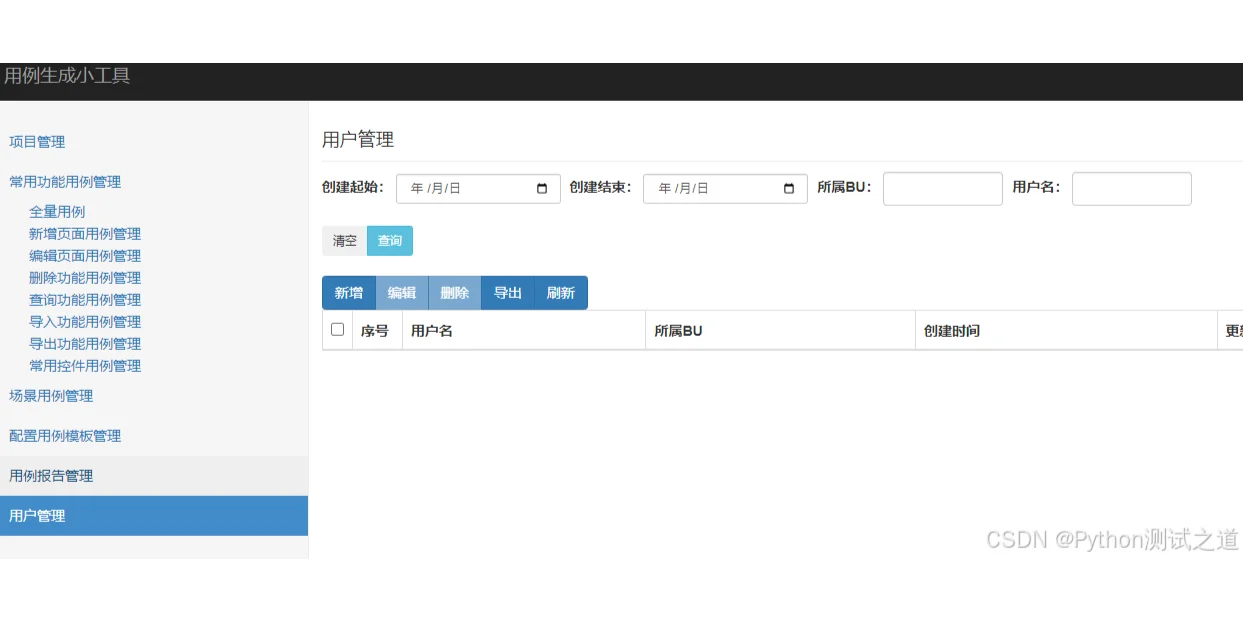Screen dimensions: 1243x621
Task: Click the 查询 search button
Action: point(390,240)
